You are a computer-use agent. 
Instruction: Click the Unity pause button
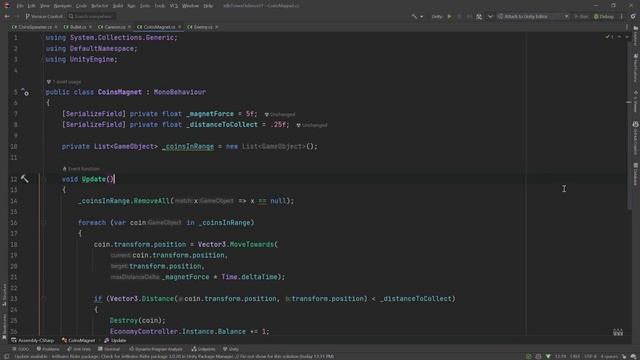tap(460, 16)
